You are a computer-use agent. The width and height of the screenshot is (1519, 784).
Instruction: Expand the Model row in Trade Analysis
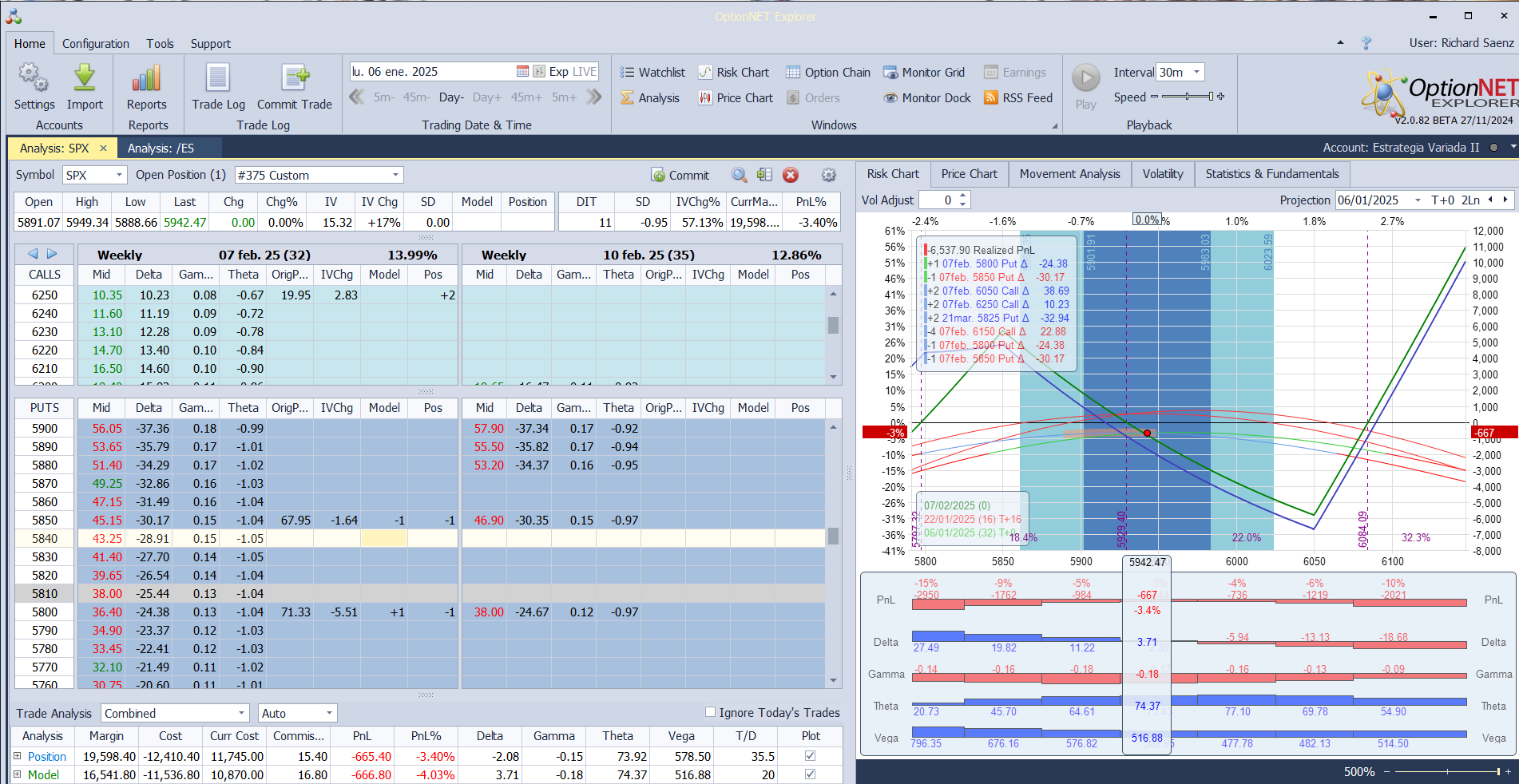pyautogui.click(x=17, y=774)
